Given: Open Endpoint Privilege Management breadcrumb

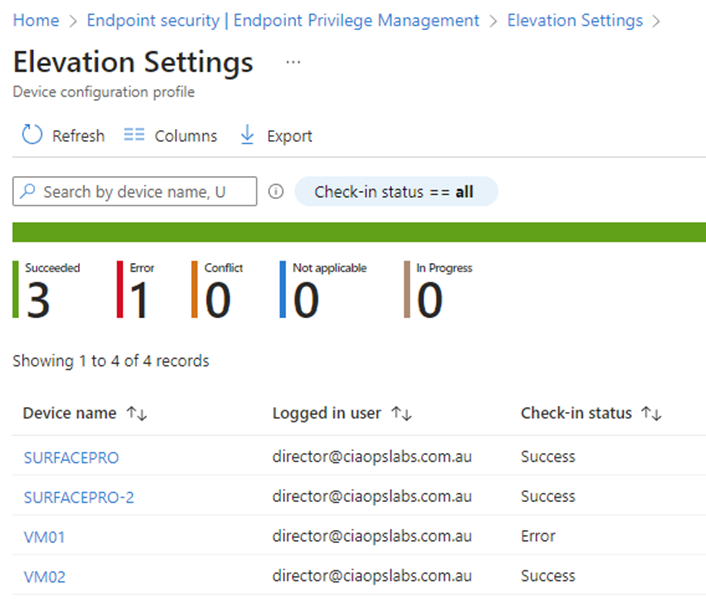Looking at the screenshot, I should (x=283, y=20).
